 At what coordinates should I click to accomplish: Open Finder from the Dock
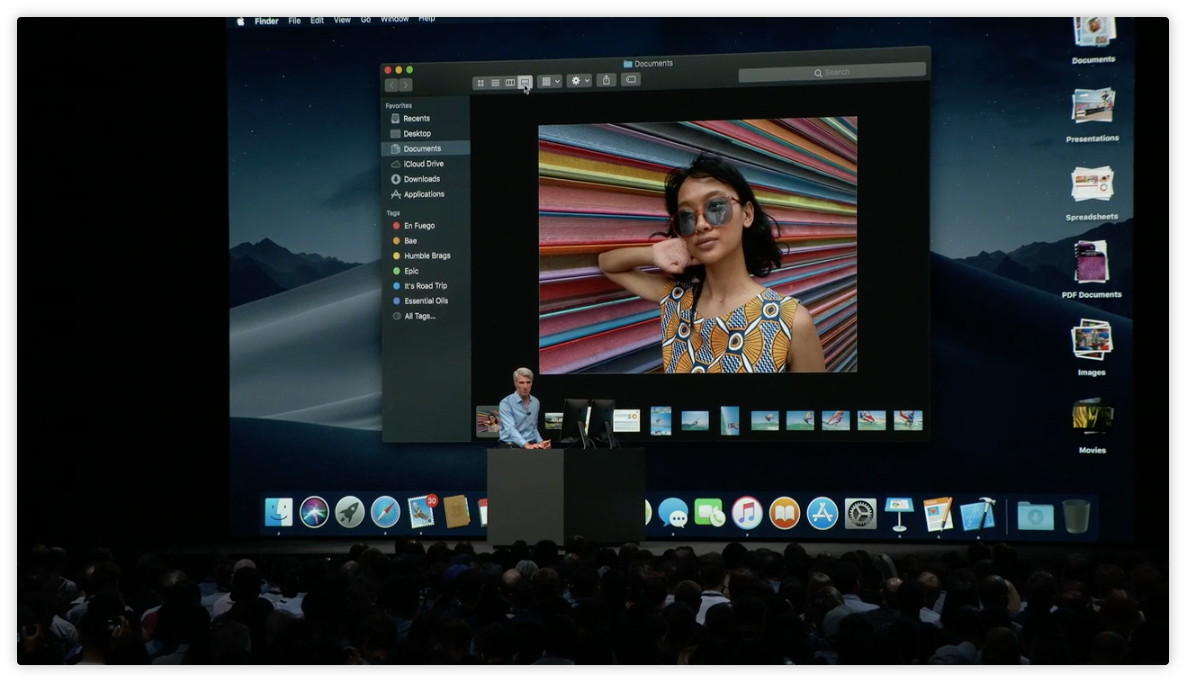click(278, 513)
